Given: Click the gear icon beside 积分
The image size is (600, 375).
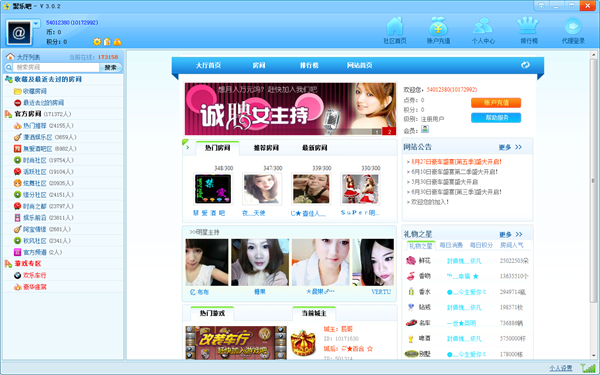Looking at the screenshot, I should click(97, 41).
